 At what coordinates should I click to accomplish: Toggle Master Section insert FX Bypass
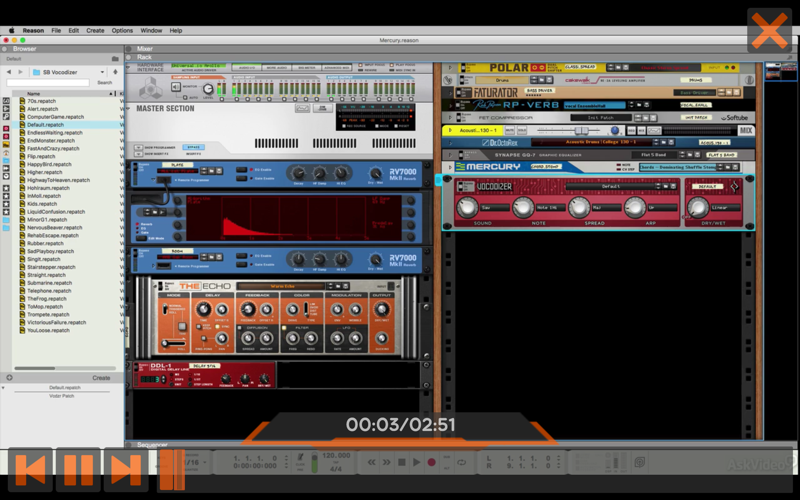[193, 147]
